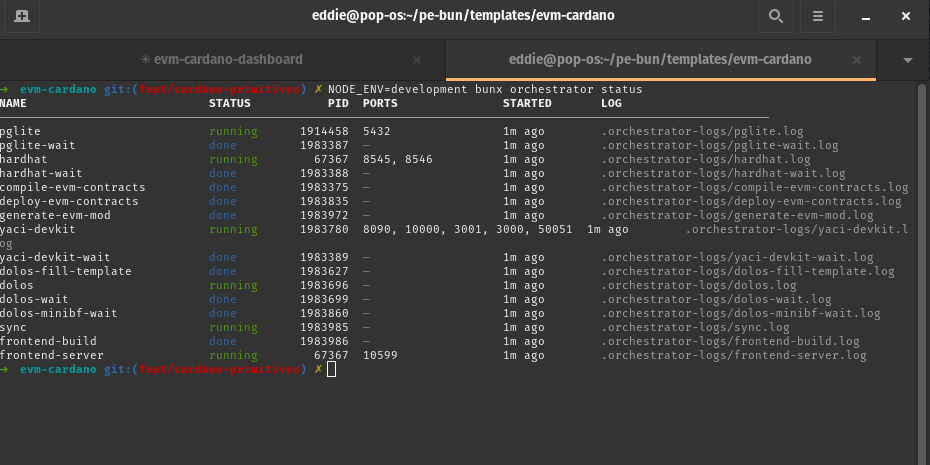Viewport: 930px width, 465px height.
Task: Click the frontend-build process name
Action: click(48, 342)
